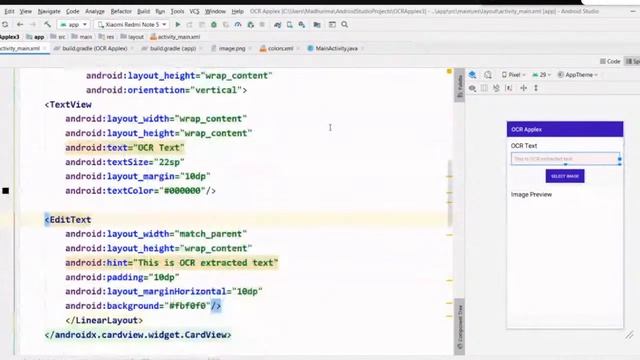Click SELECT IMAGE button in preview
The height and width of the screenshot is (360, 640).
[x=565, y=176]
